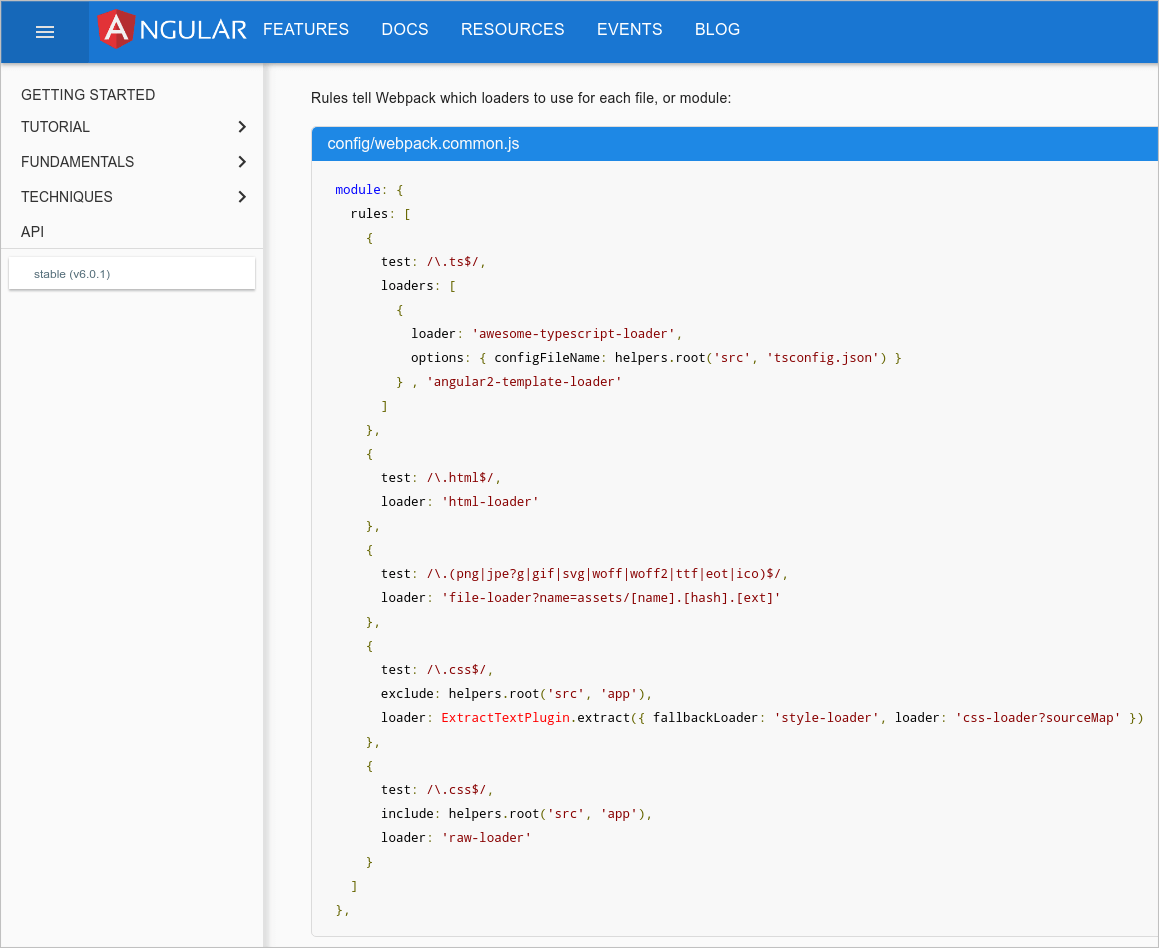Select GETTING STARTED in the sidebar
This screenshot has width=1159, height=948.
[88, 95]
